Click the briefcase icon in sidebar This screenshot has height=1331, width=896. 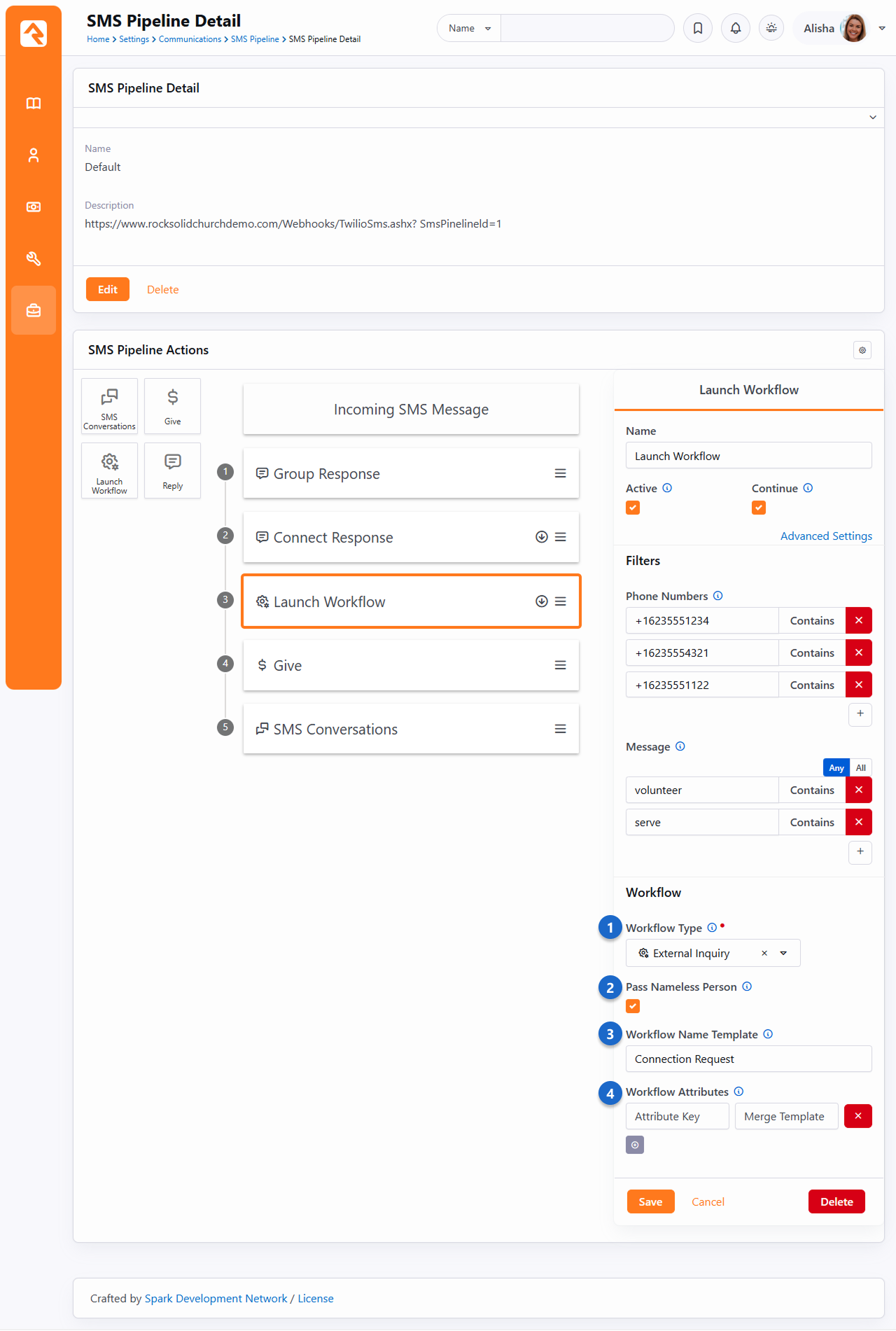pos(34,310)
